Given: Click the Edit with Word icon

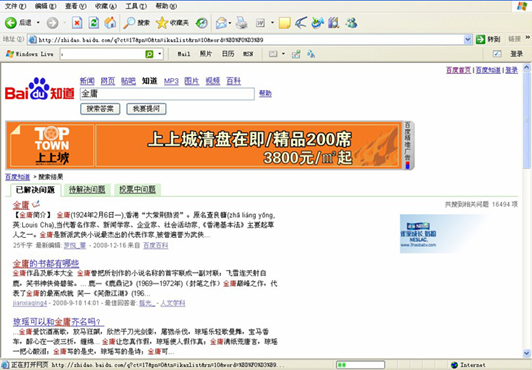Looking at the screenshot, I should 260,23.
